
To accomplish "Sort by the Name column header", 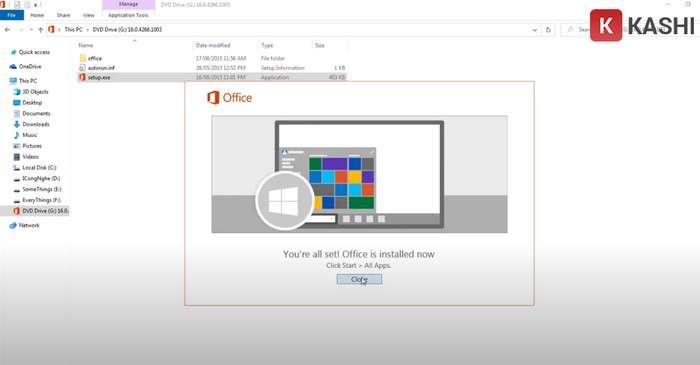I will click(x=86, y=45).
